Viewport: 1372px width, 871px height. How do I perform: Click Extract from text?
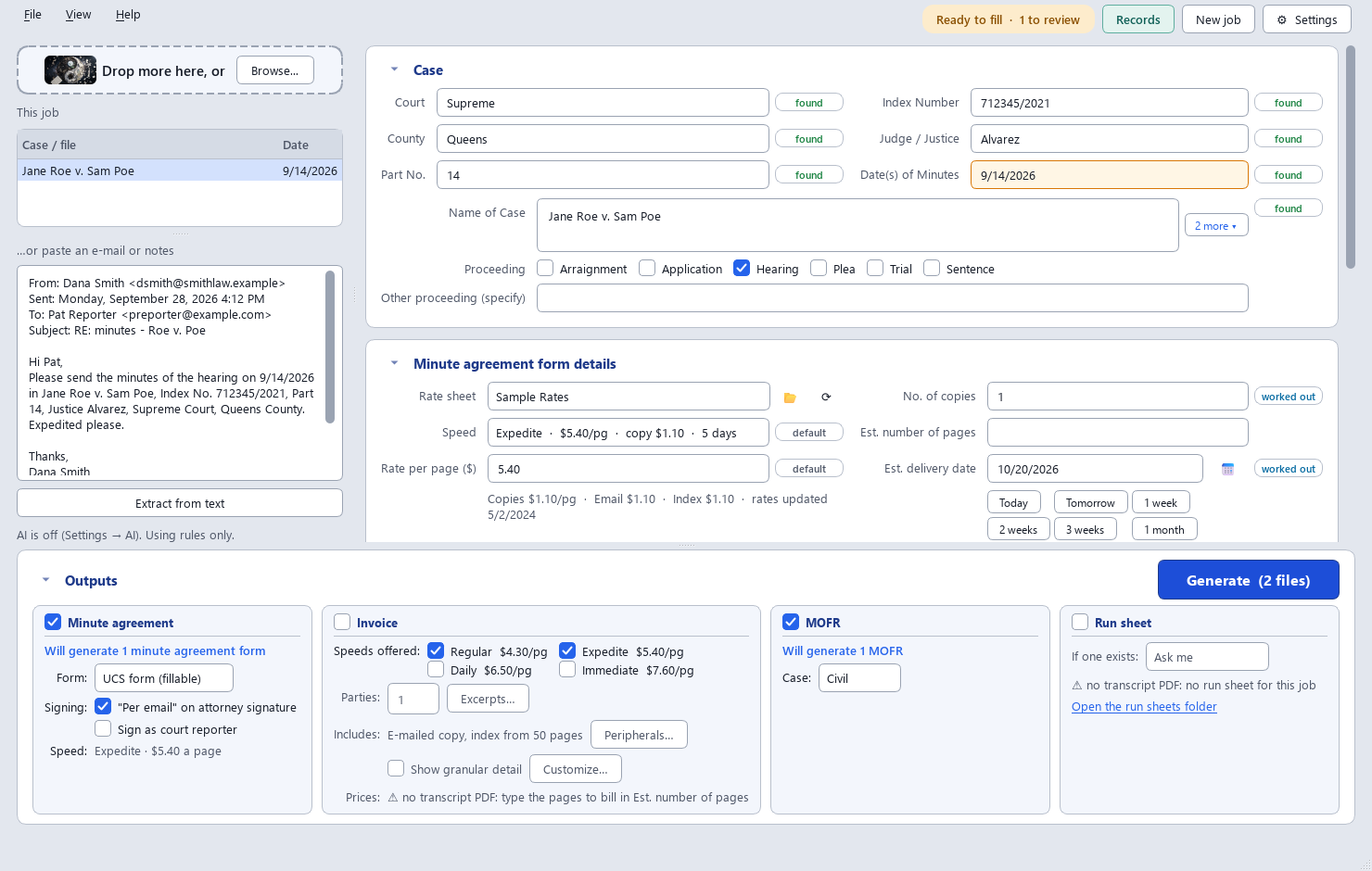180,503
